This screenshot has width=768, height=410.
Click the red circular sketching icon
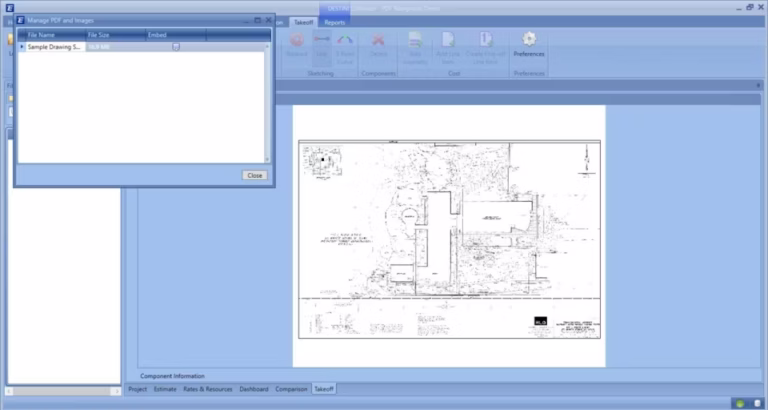tap(297, 39)
